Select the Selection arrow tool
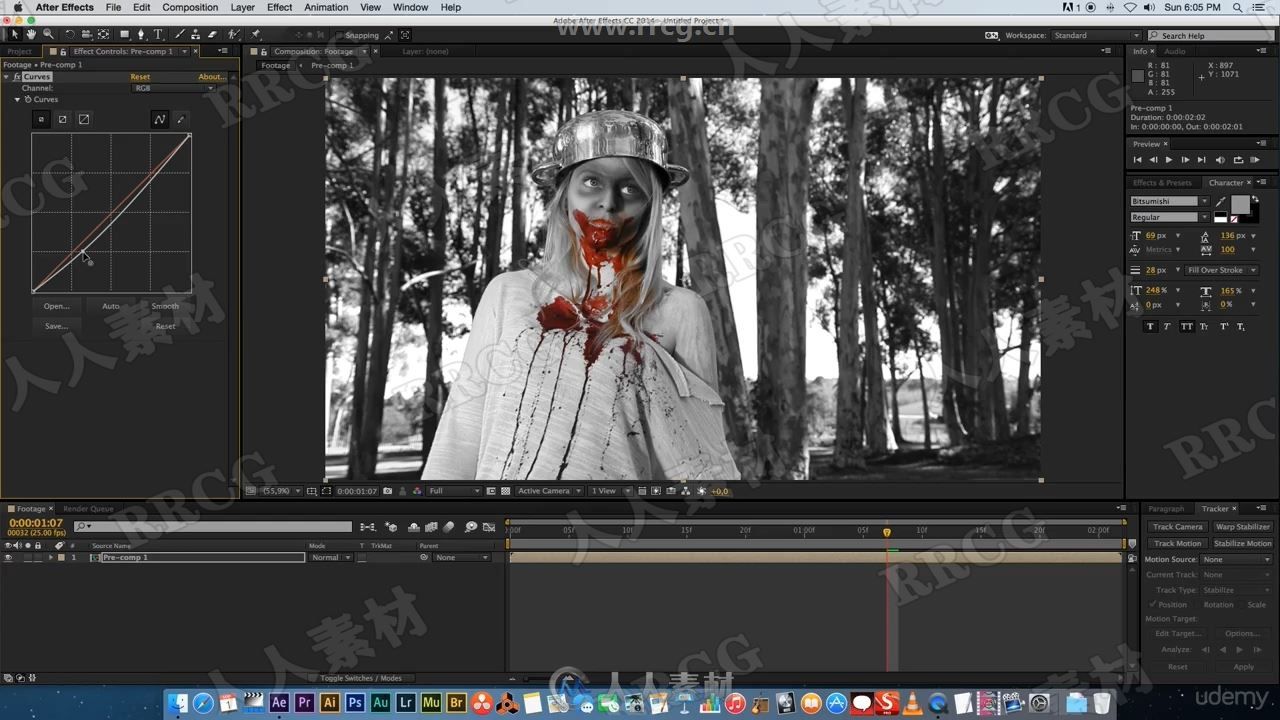1280x720 pixels. pyautogui.click(x=15, y=34)
